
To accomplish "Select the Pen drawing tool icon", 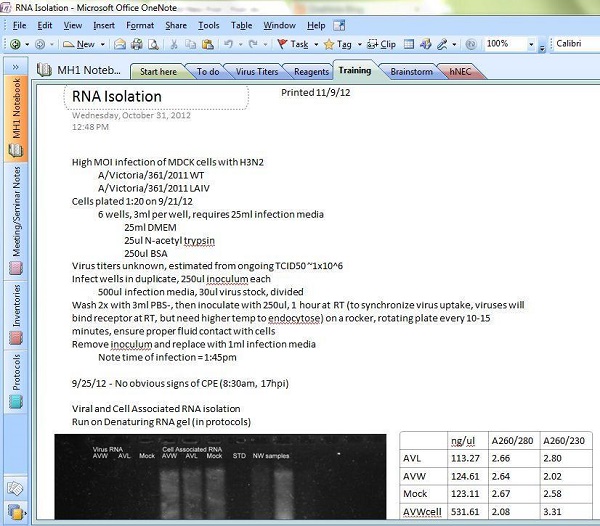I will point(442,44).
